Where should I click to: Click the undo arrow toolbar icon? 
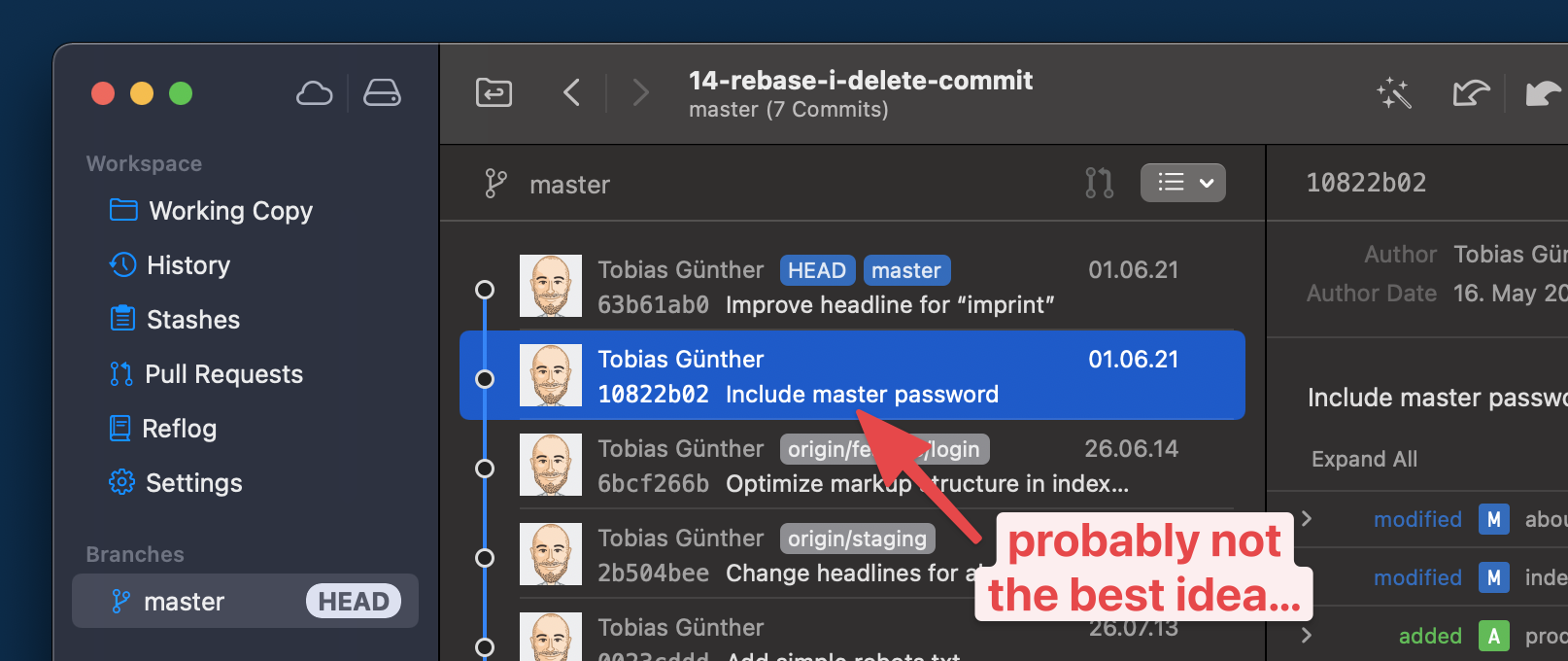(x=1471, y=93)
